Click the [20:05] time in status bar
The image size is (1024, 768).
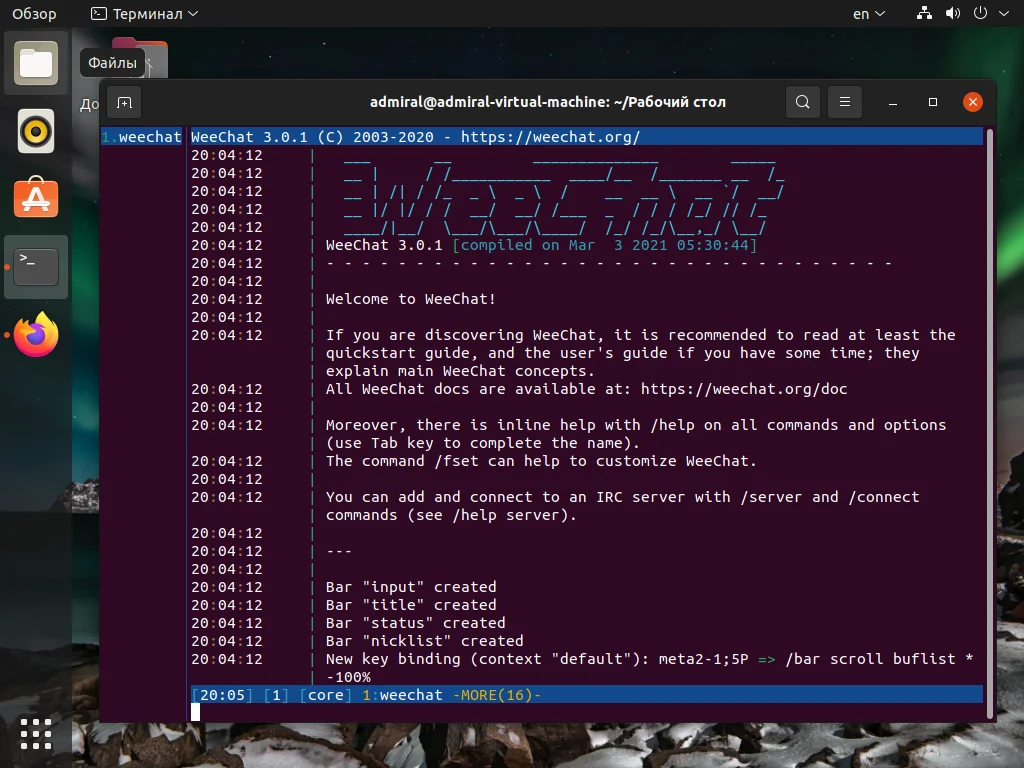click(x=223, y=695)
